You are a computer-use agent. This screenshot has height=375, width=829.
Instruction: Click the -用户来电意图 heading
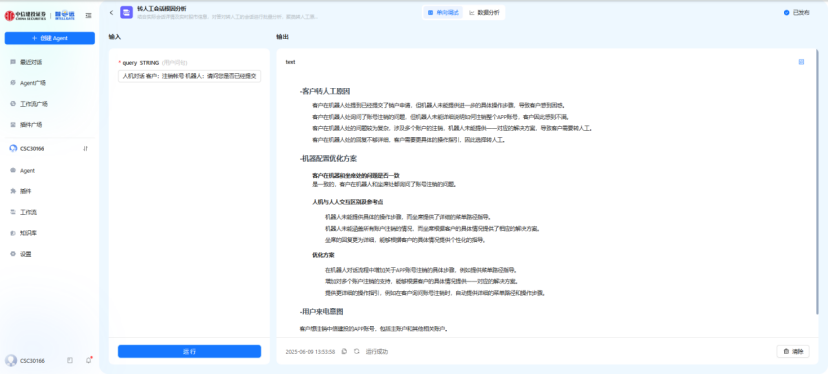click(x=321, y=312)
